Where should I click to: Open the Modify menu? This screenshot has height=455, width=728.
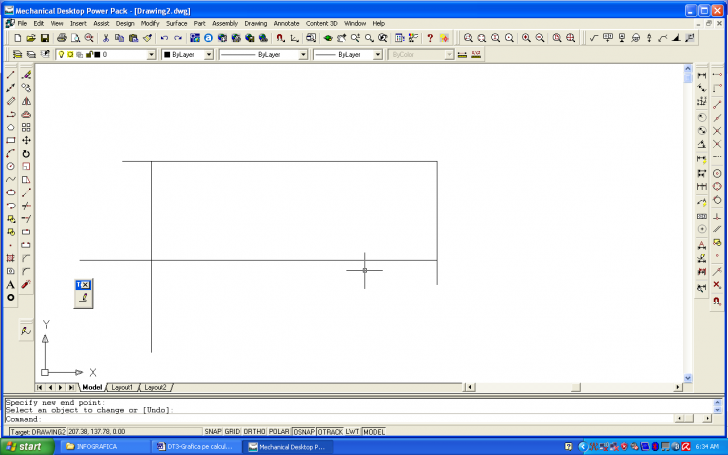tap(150, 23)
